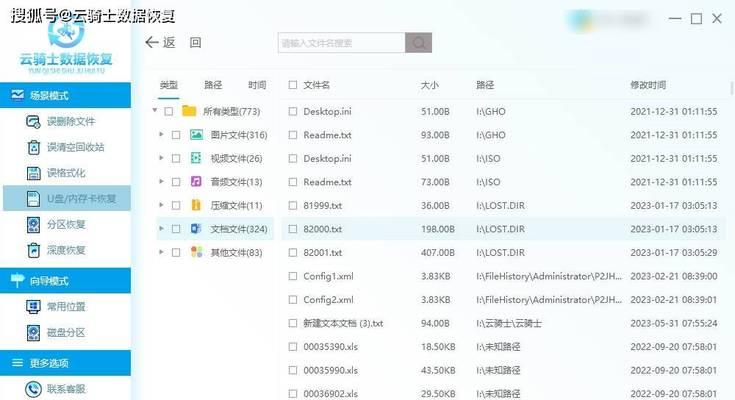735x400 pixels.
Task: Click the 返回 back text
Action: click(x=182, y=43)
